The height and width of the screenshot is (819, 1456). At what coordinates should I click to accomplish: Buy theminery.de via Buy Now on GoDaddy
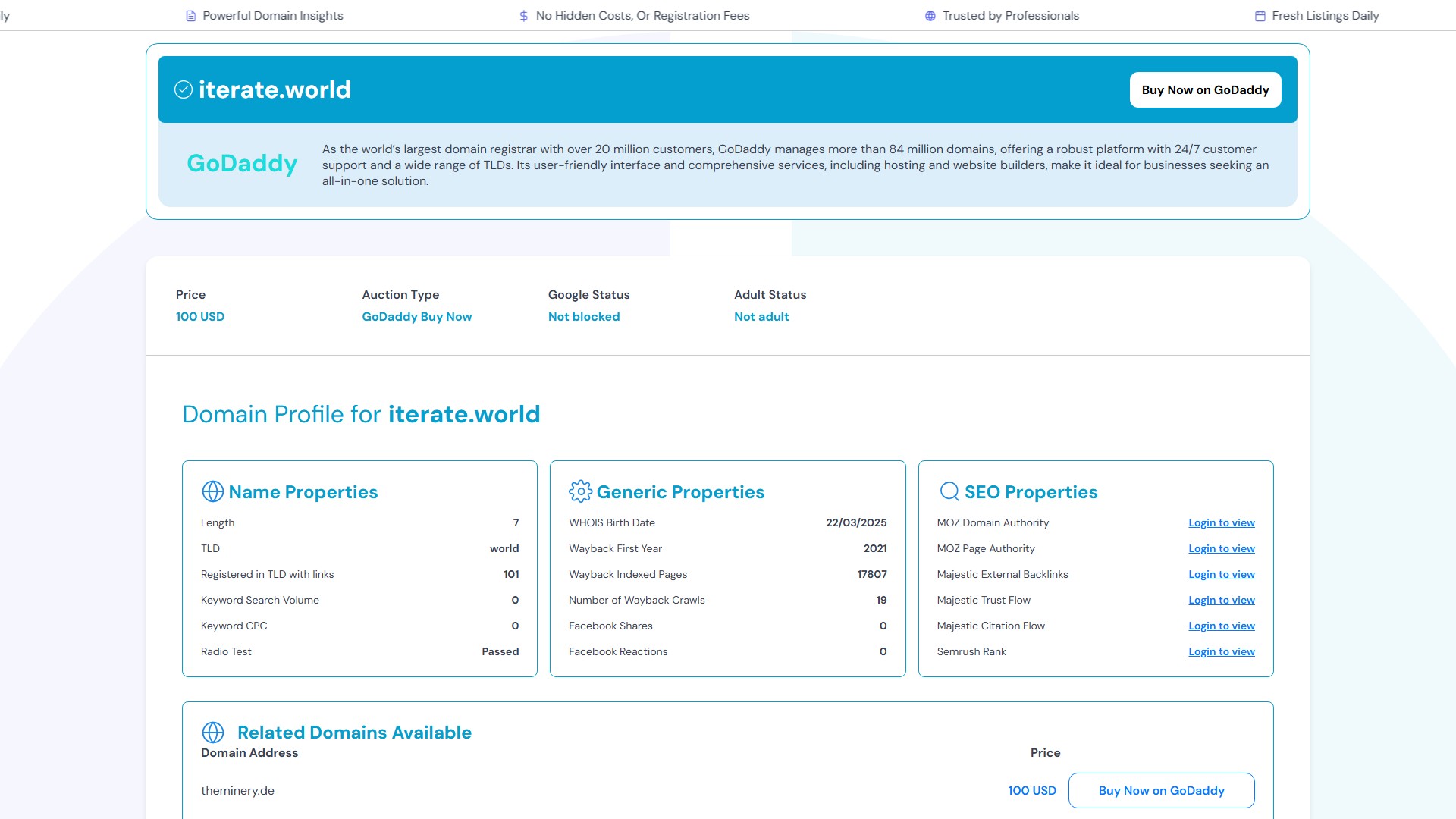click(1161, 790)
